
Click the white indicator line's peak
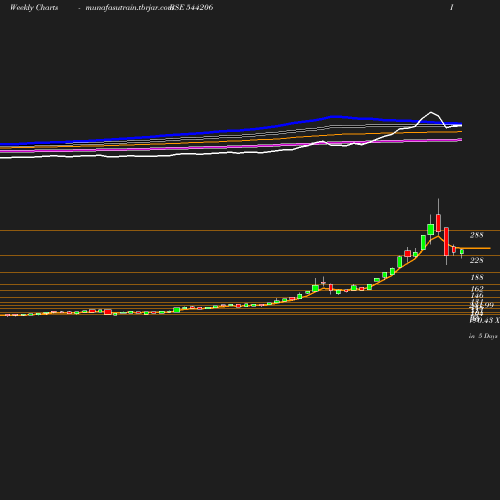pyautogui.click(x=431, y=112)
